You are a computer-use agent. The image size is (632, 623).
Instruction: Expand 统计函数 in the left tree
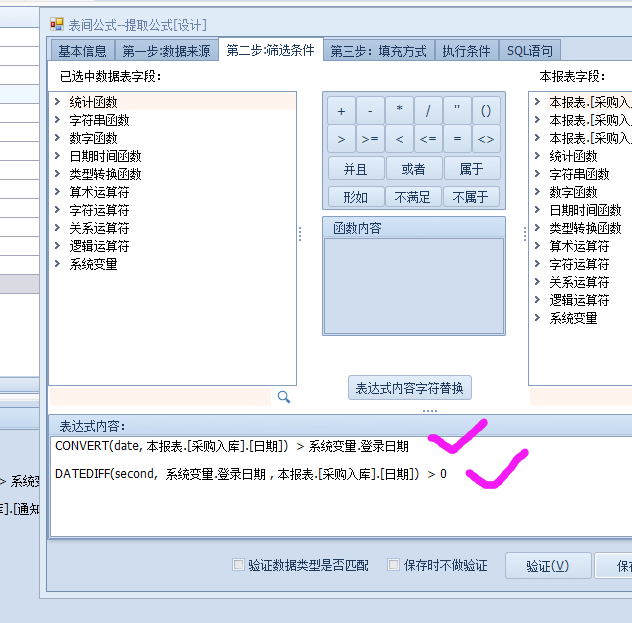[x=58, y=102]
